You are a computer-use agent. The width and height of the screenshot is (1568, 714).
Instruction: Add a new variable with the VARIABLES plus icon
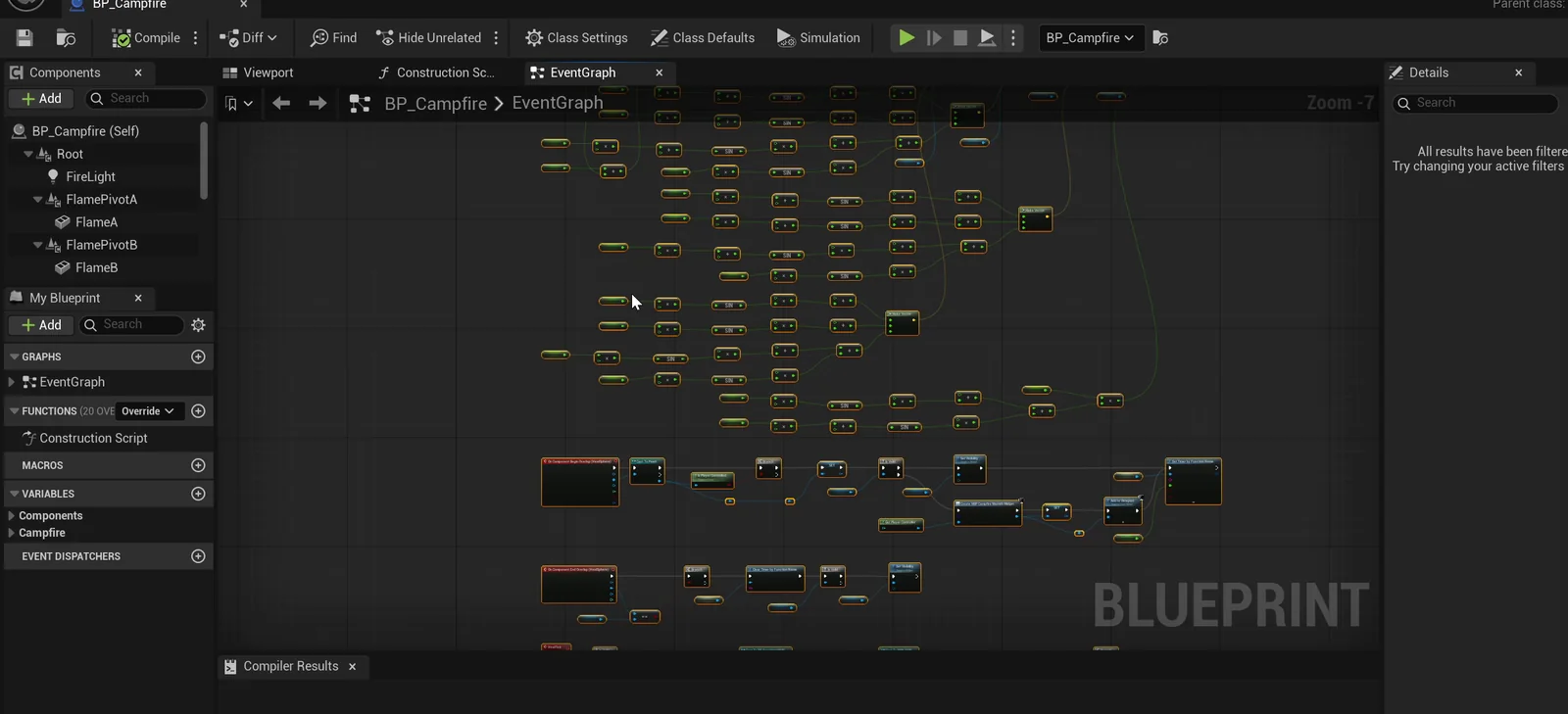coord(198,494)
